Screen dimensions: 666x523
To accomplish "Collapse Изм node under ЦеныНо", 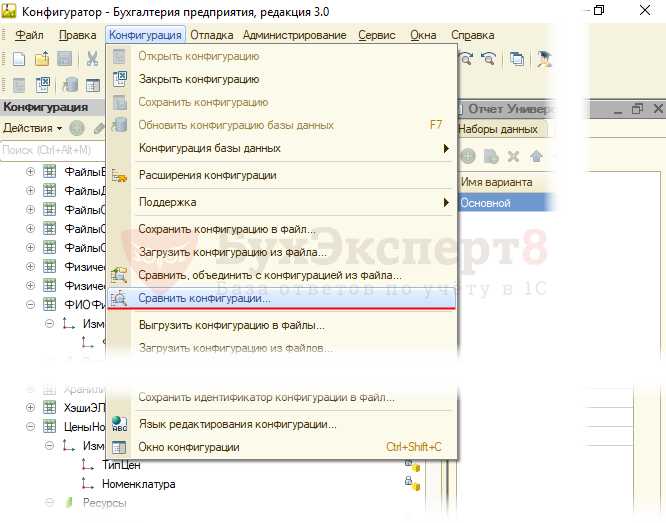I will [x=49, y=446].
